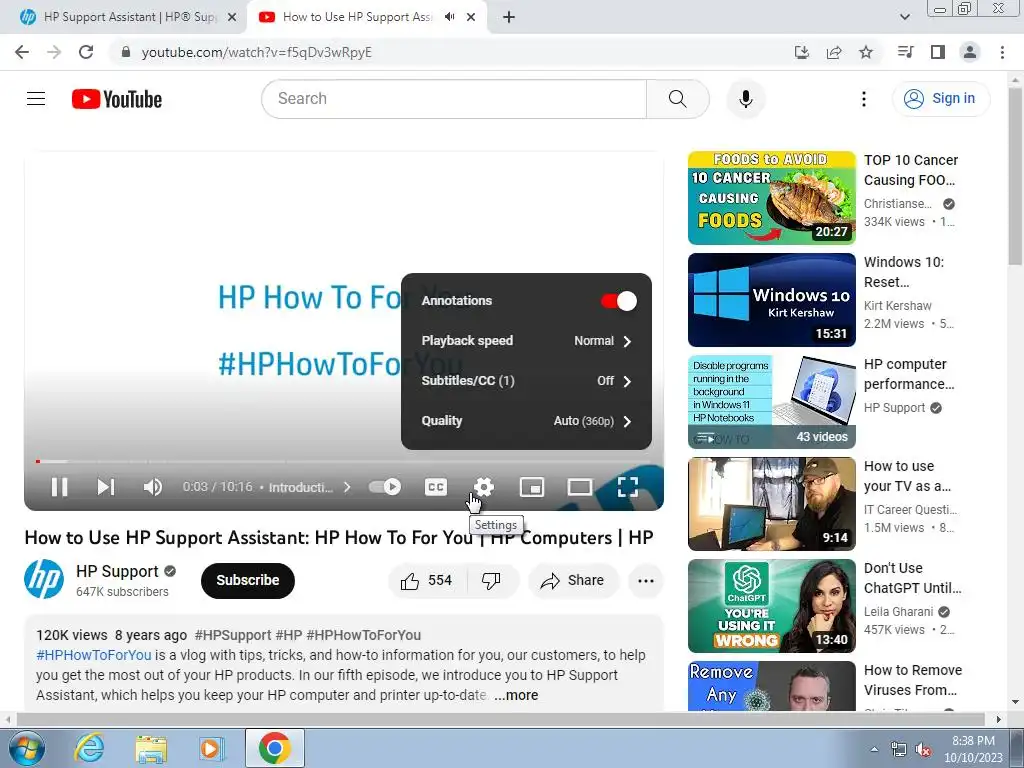
Task: Open media controls in Chrome toolbar
Action: [x=905, y=52]
